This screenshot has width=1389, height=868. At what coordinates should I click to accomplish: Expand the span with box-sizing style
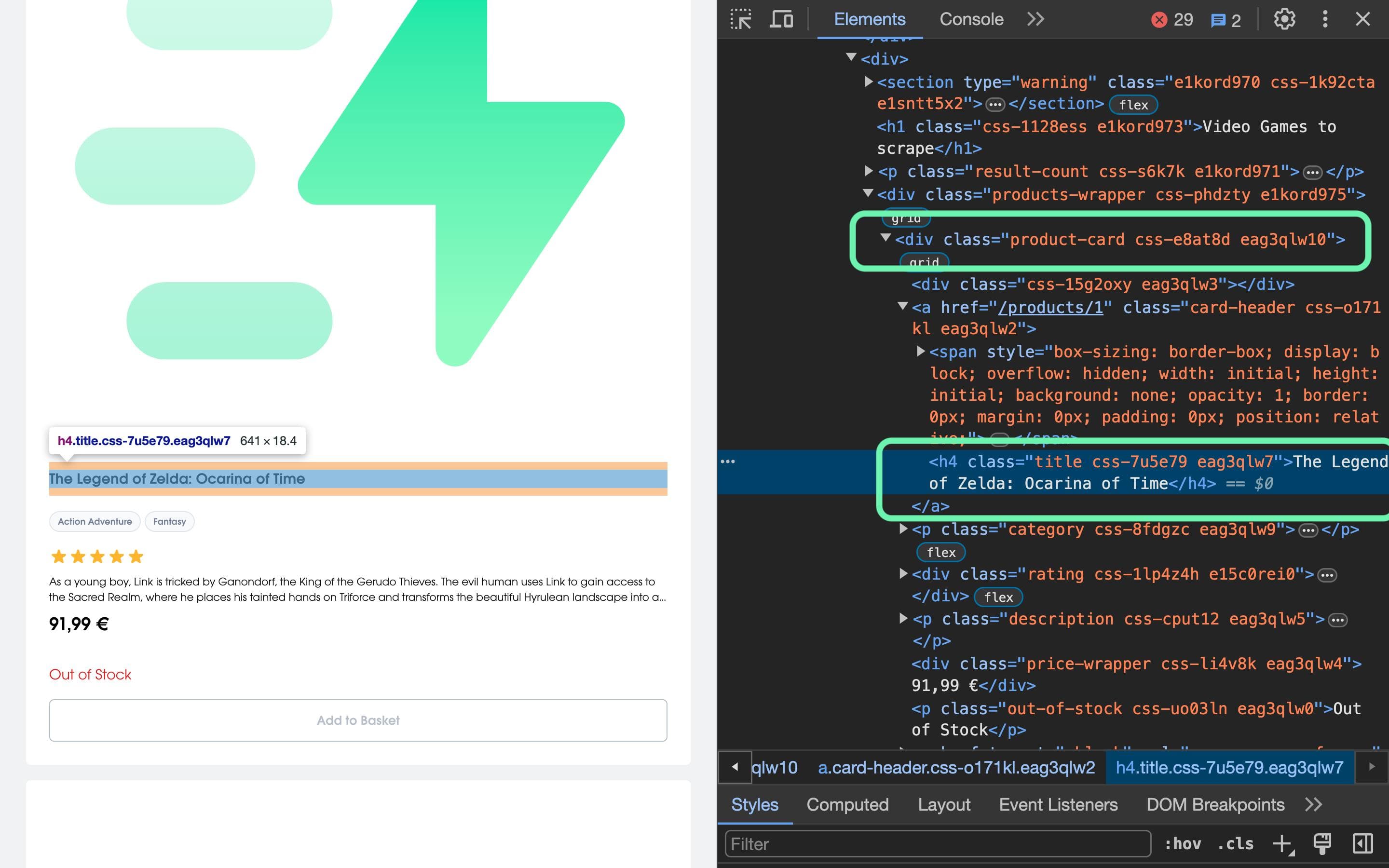coord(921,352)
